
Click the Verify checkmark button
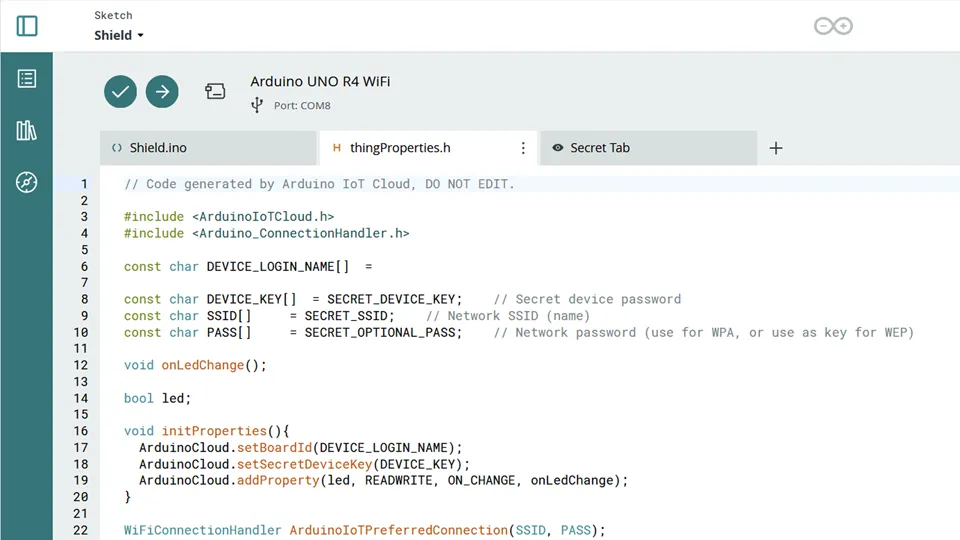coord(121,92)
